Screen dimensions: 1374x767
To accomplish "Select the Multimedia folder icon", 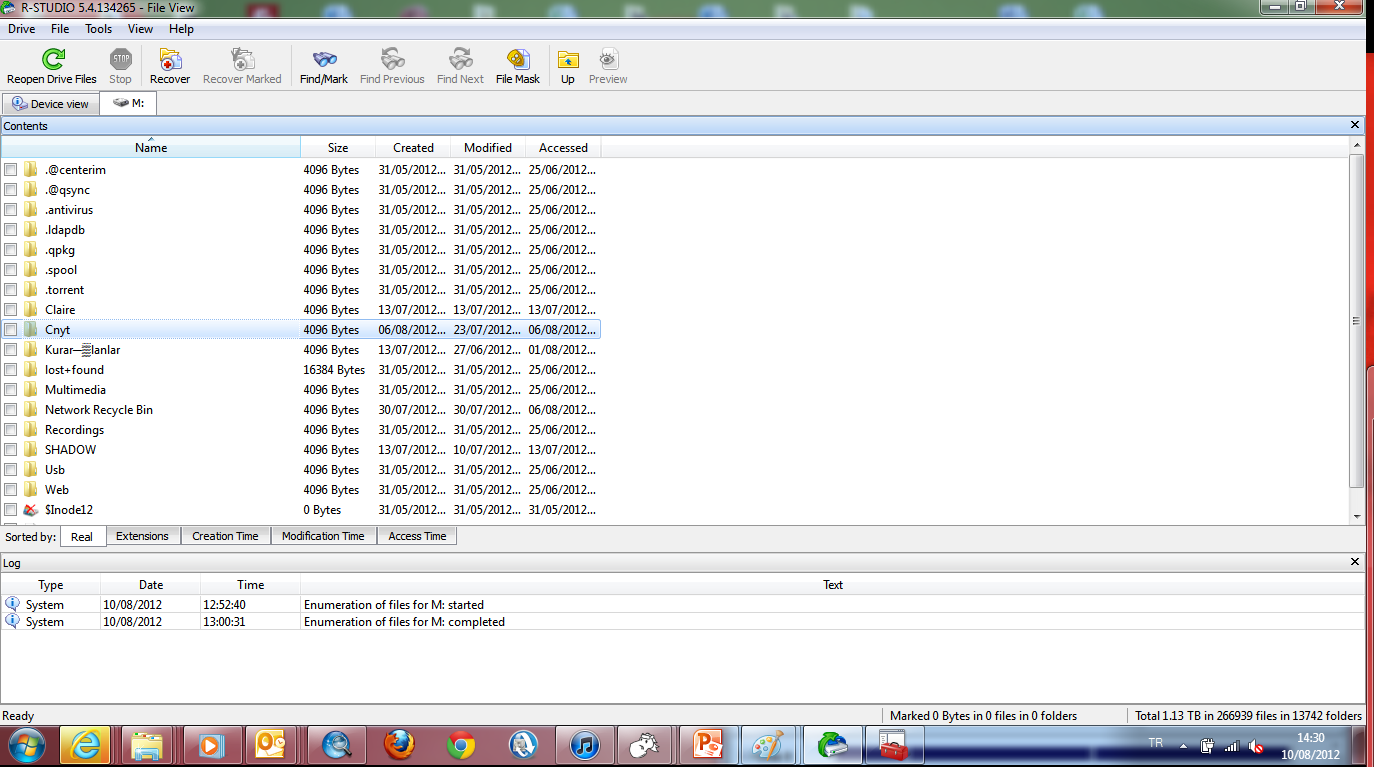I will pyautogui.click(x=31, y=390).
